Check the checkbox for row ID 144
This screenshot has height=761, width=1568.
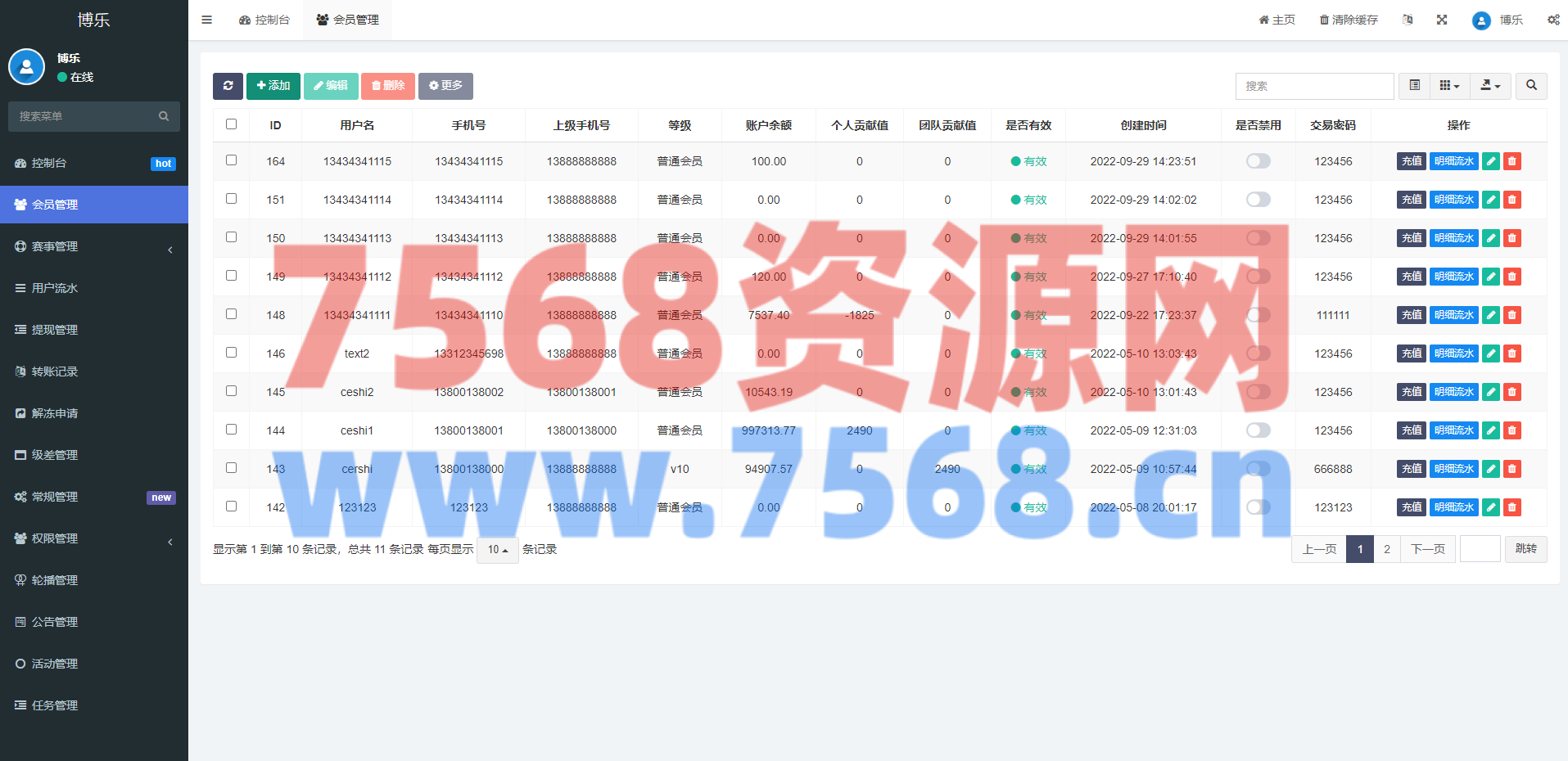[x=232, y=430]
